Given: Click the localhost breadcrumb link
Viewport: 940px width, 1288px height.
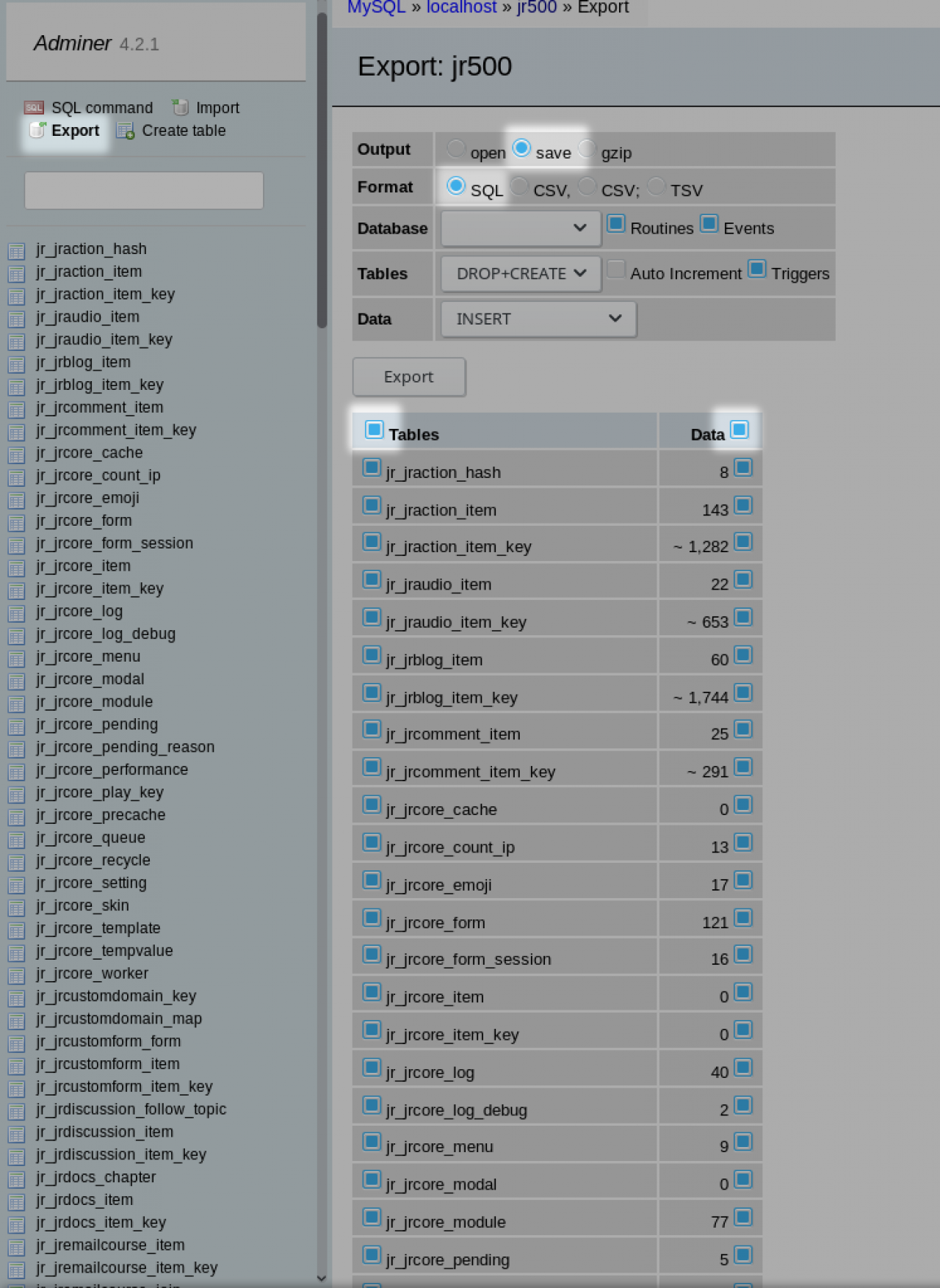Looking at the screenshot, I should pyautogui.click(x=462, y=7).
